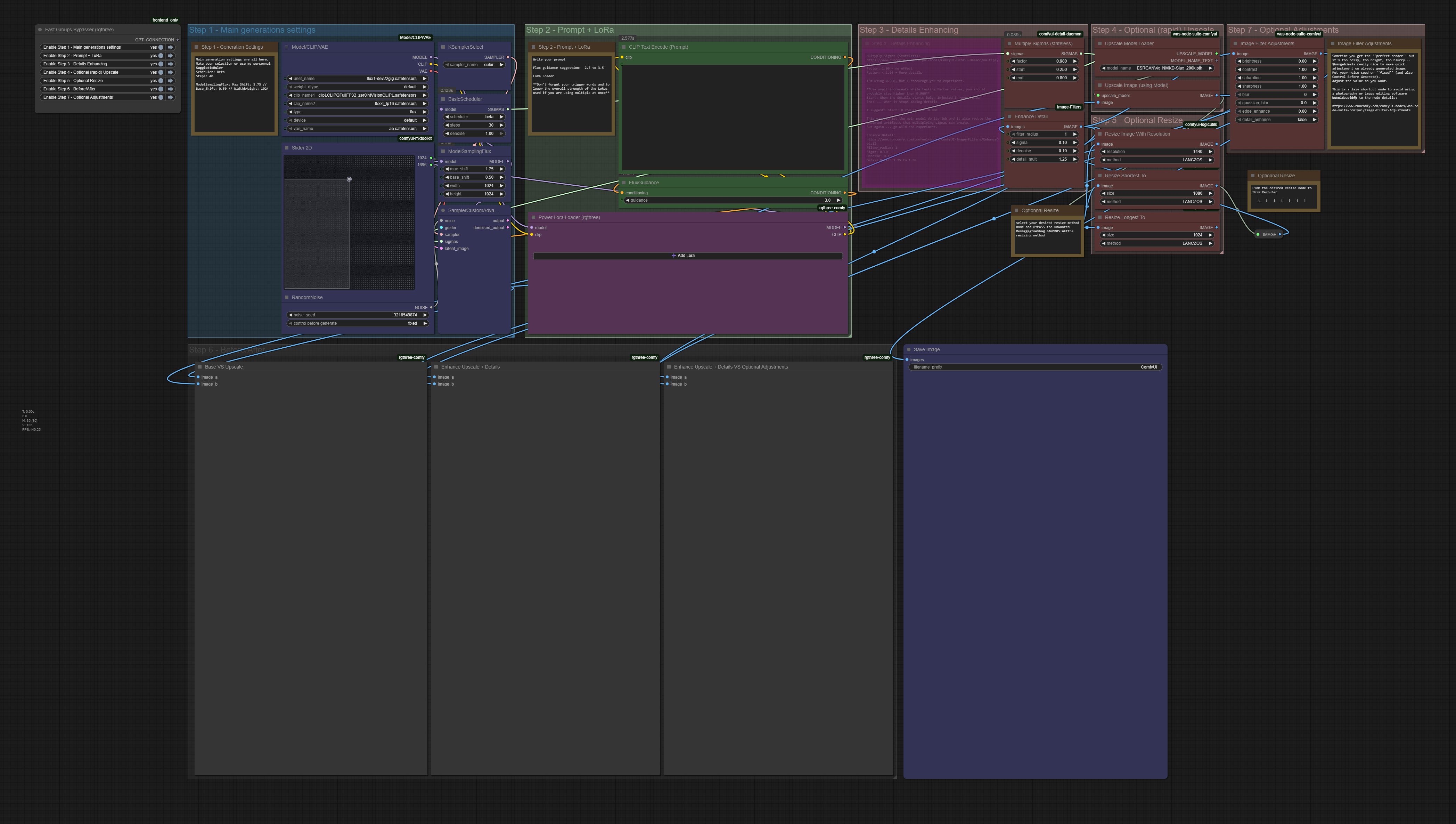The image size is (1456, 824).
Task: Toggle Enable Step 3 - Details Enhancing switch
Action: tap(161, 64)
